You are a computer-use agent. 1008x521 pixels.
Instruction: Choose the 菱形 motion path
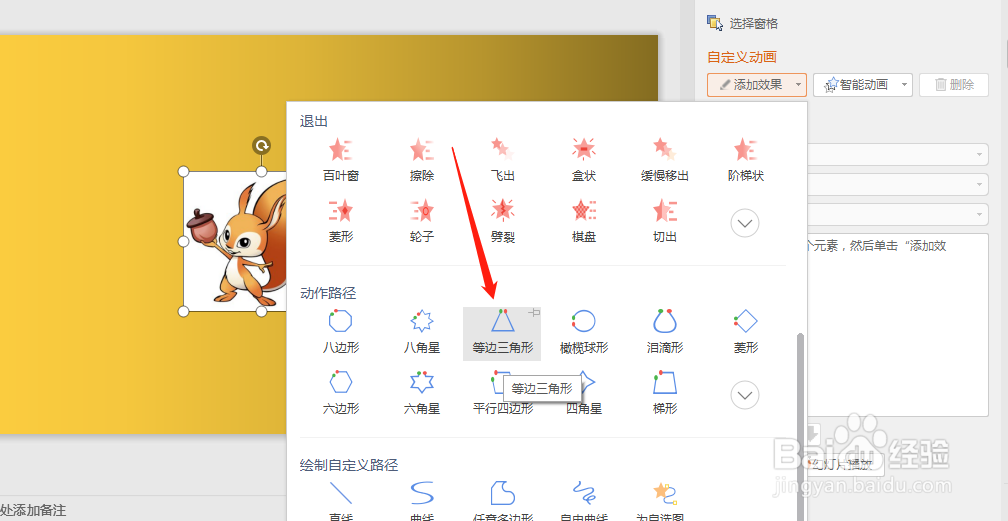(746, 332)
